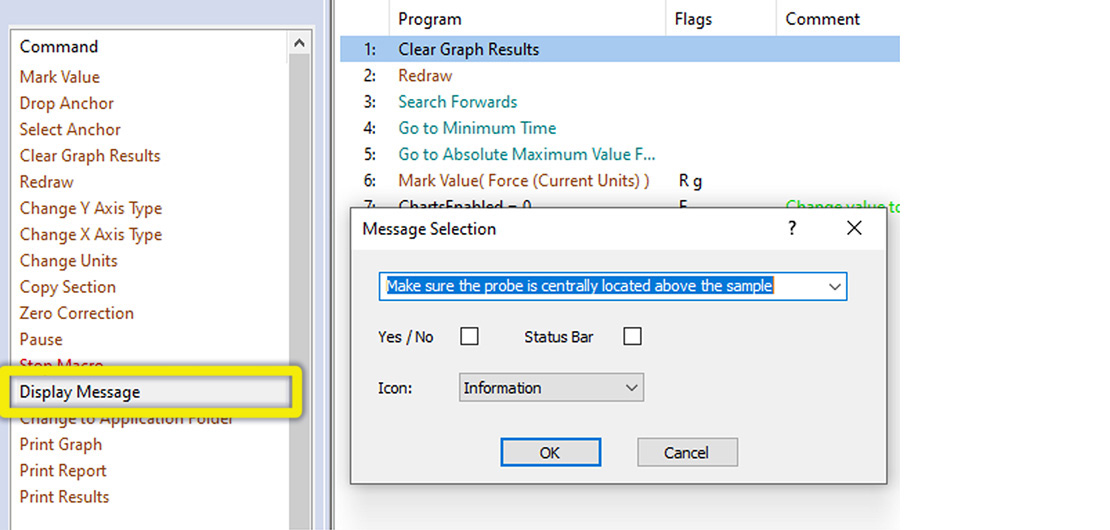Pick the Print Report command
The height and width of the screenshot is (530, 1110).
pos(63,470)
